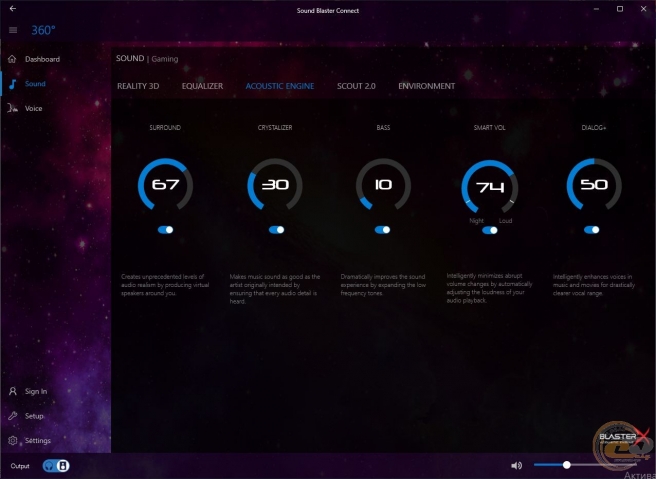Click the Sound music note icon
This screenshot has width=656, height=479.
(13, 84)
